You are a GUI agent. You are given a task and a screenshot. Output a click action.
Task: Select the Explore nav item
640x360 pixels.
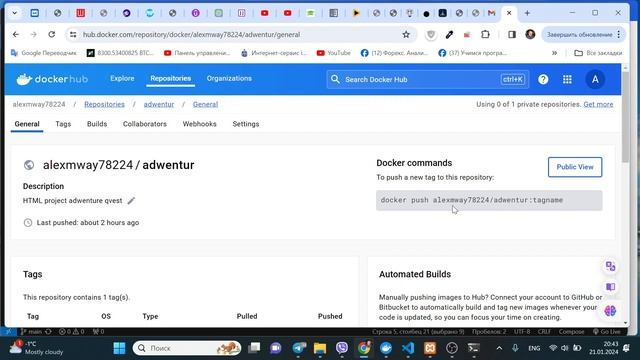tap(122, 78)
